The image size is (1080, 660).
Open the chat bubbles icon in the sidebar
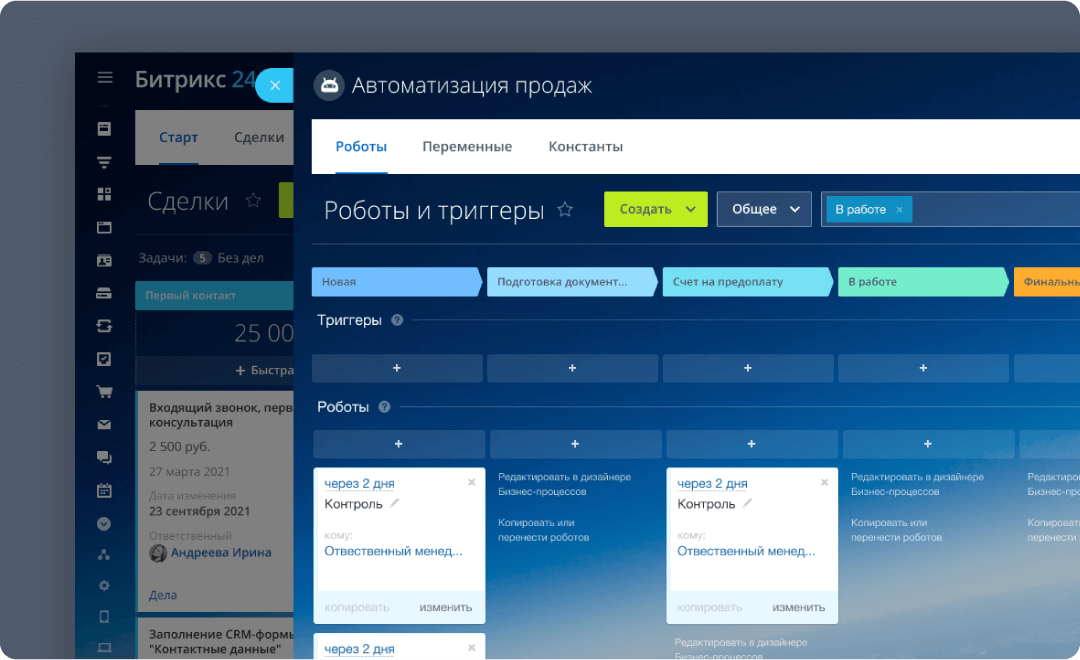[x=104, y=457]
